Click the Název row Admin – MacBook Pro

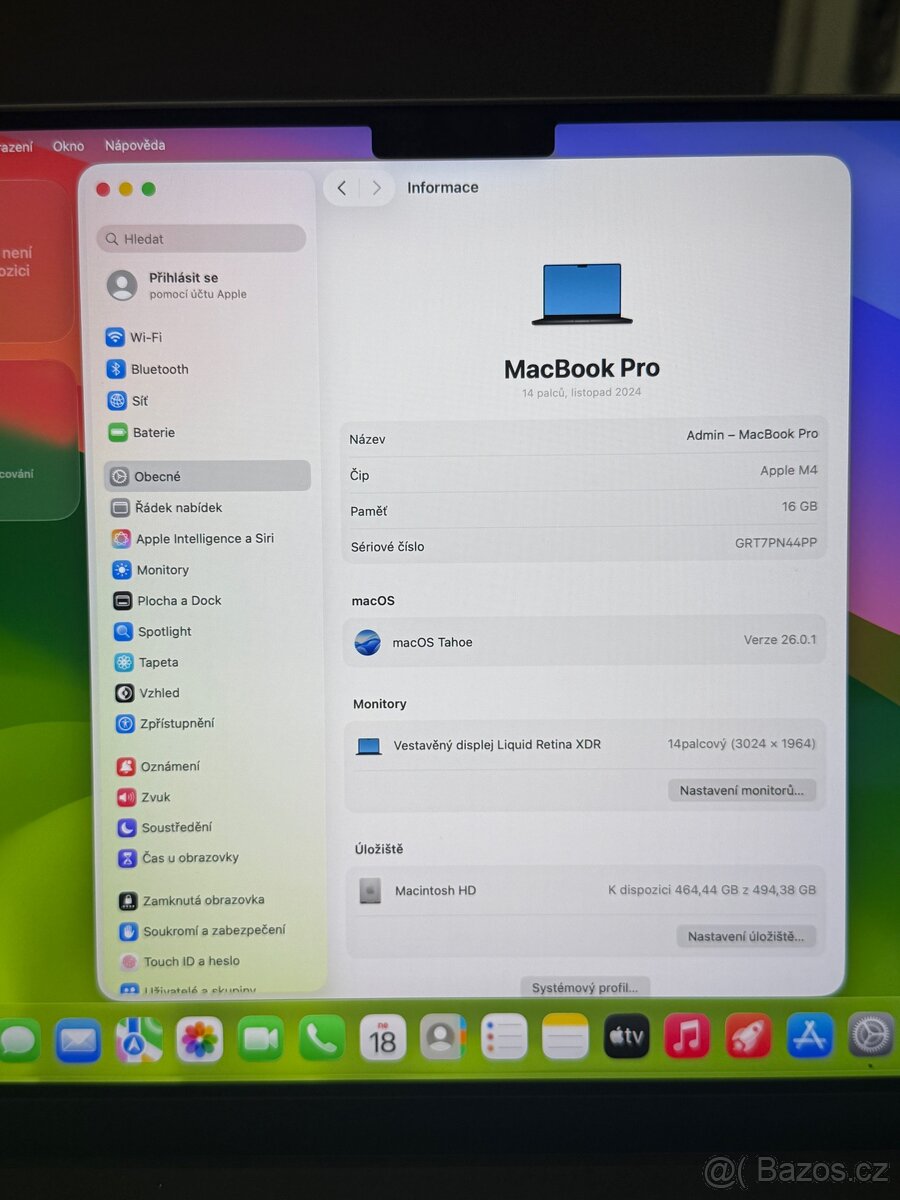tap(584, 436)
